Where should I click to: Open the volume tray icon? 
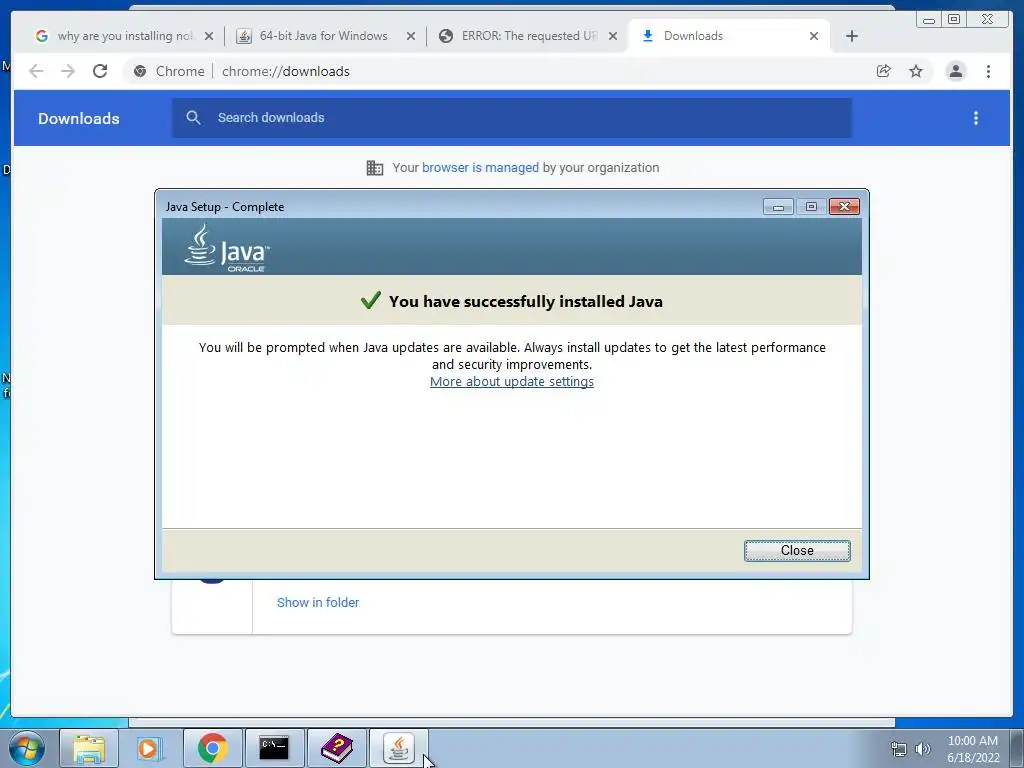pos(923,749)
